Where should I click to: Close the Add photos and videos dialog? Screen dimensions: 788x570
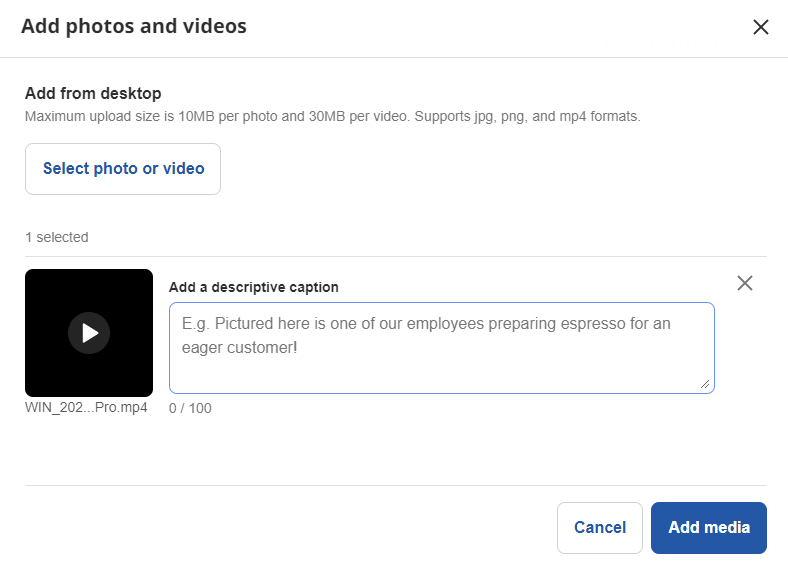760,27
